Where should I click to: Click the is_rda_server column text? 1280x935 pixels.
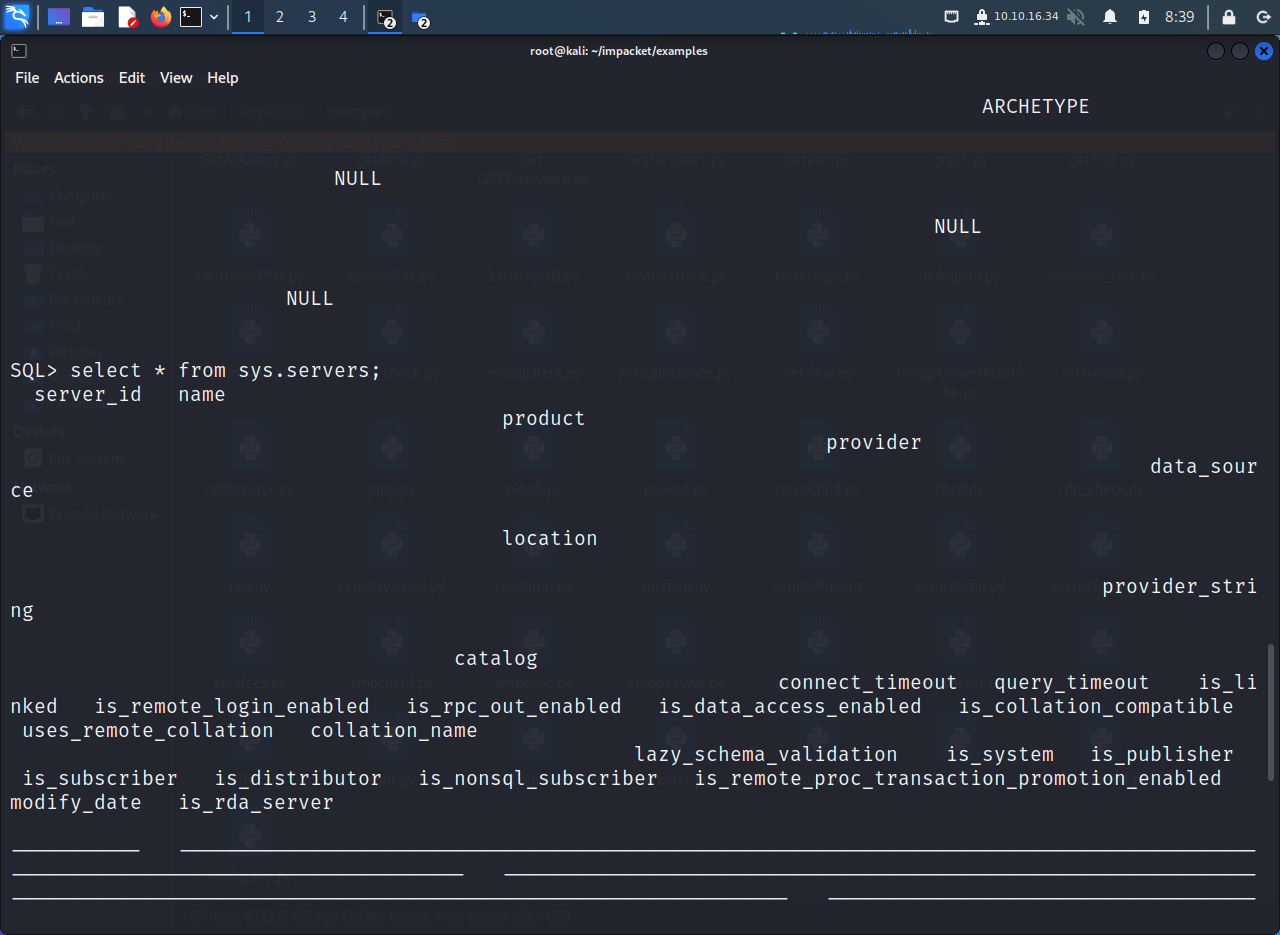pos(256,803)
